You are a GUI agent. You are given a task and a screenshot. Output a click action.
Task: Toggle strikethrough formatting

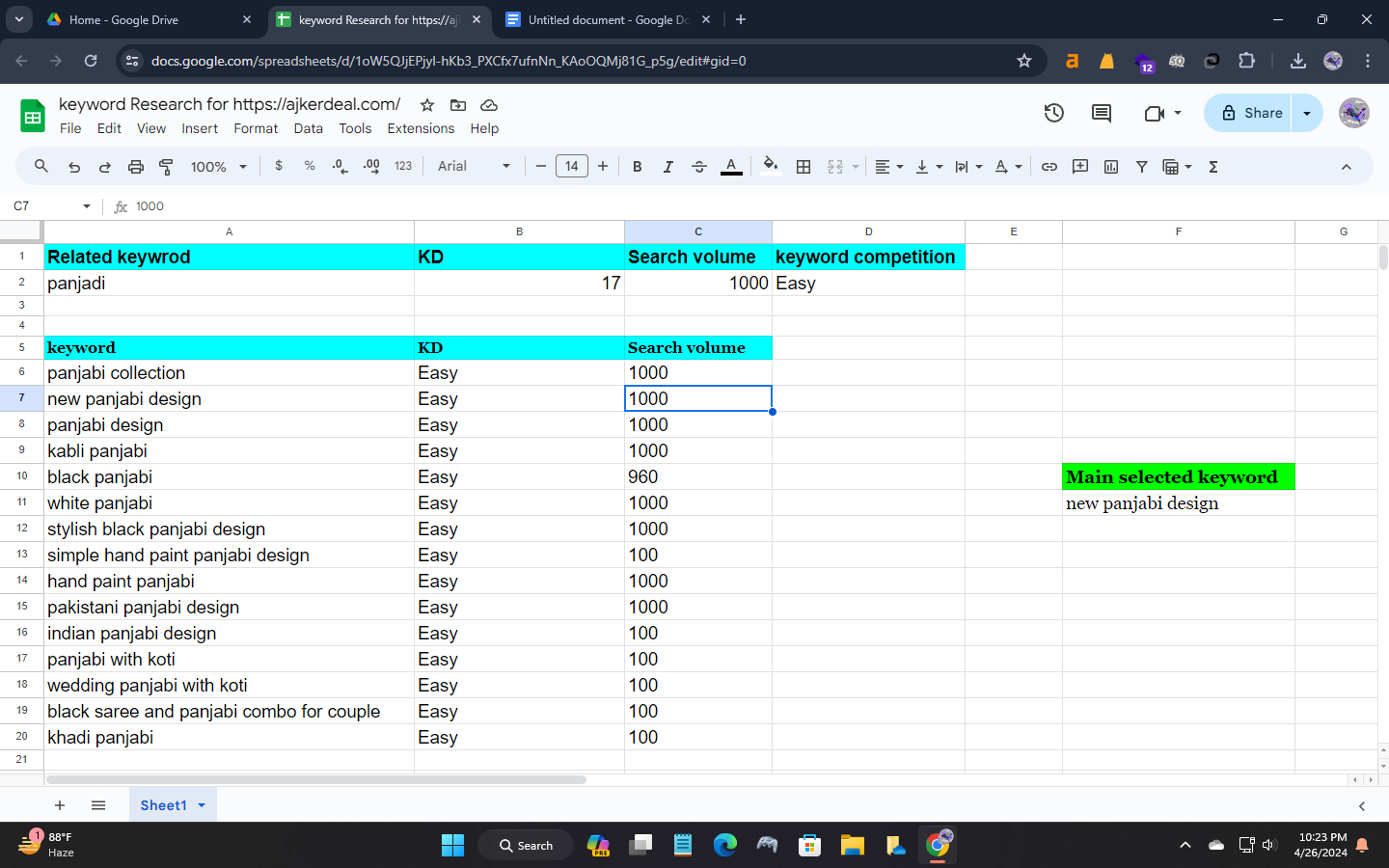tap(699, 167)
